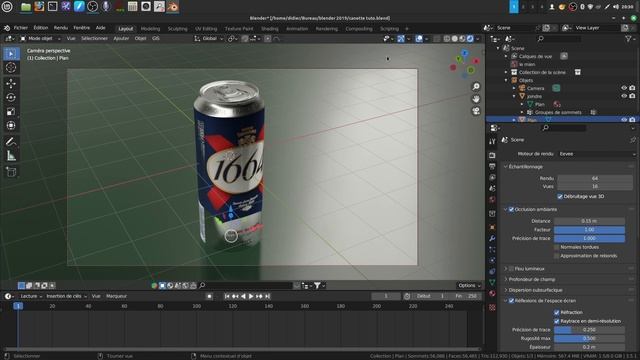Toggle Raytrace en demi-résolution checkbox

click(x=556, y=321)
